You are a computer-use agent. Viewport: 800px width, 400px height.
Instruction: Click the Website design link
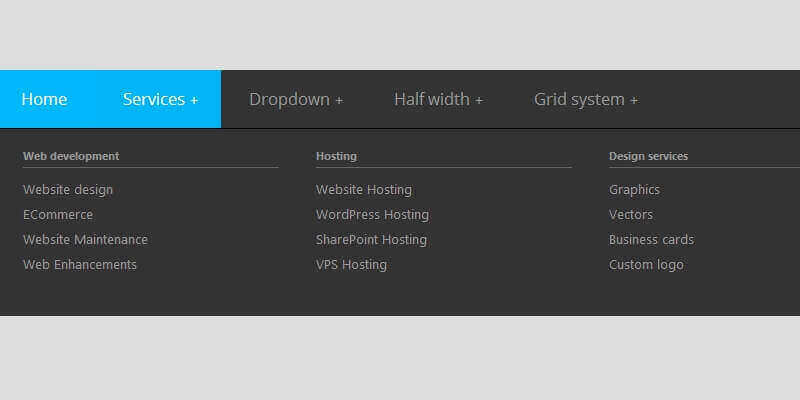pos(68,190)
